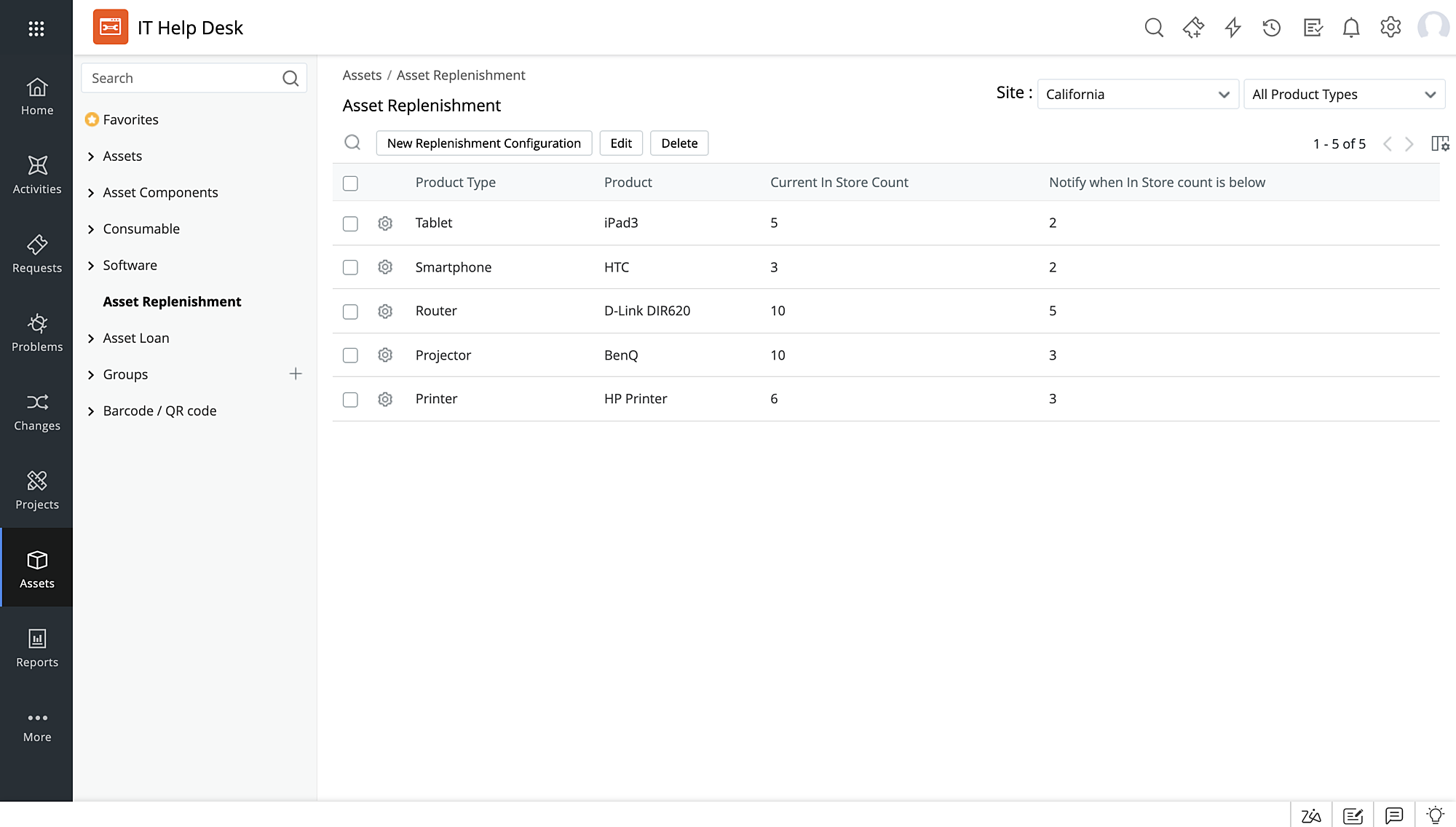Click New Replenishment Configuration button

pos(483,143)
